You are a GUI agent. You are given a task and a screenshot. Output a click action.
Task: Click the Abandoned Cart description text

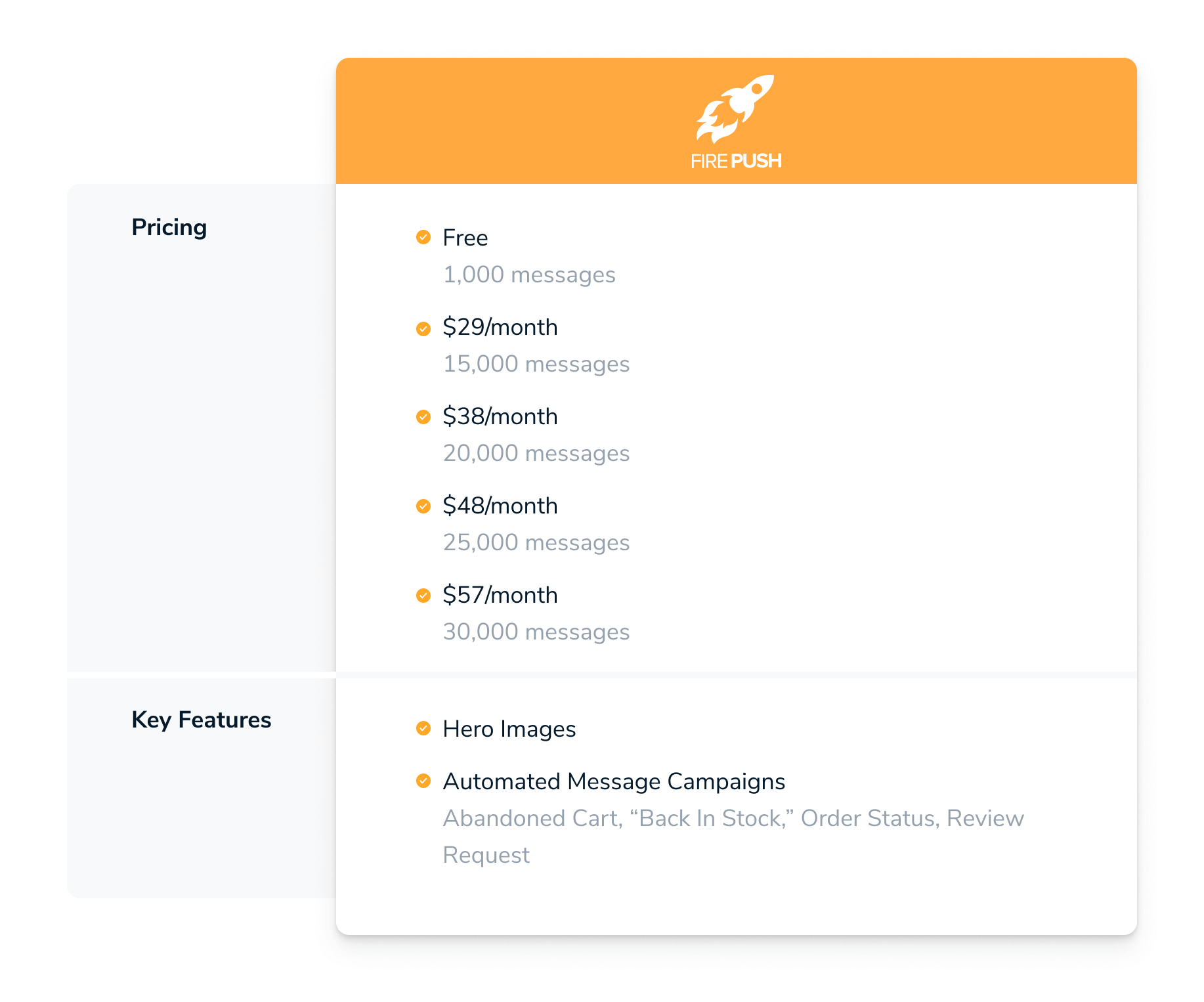coord(733,837)
